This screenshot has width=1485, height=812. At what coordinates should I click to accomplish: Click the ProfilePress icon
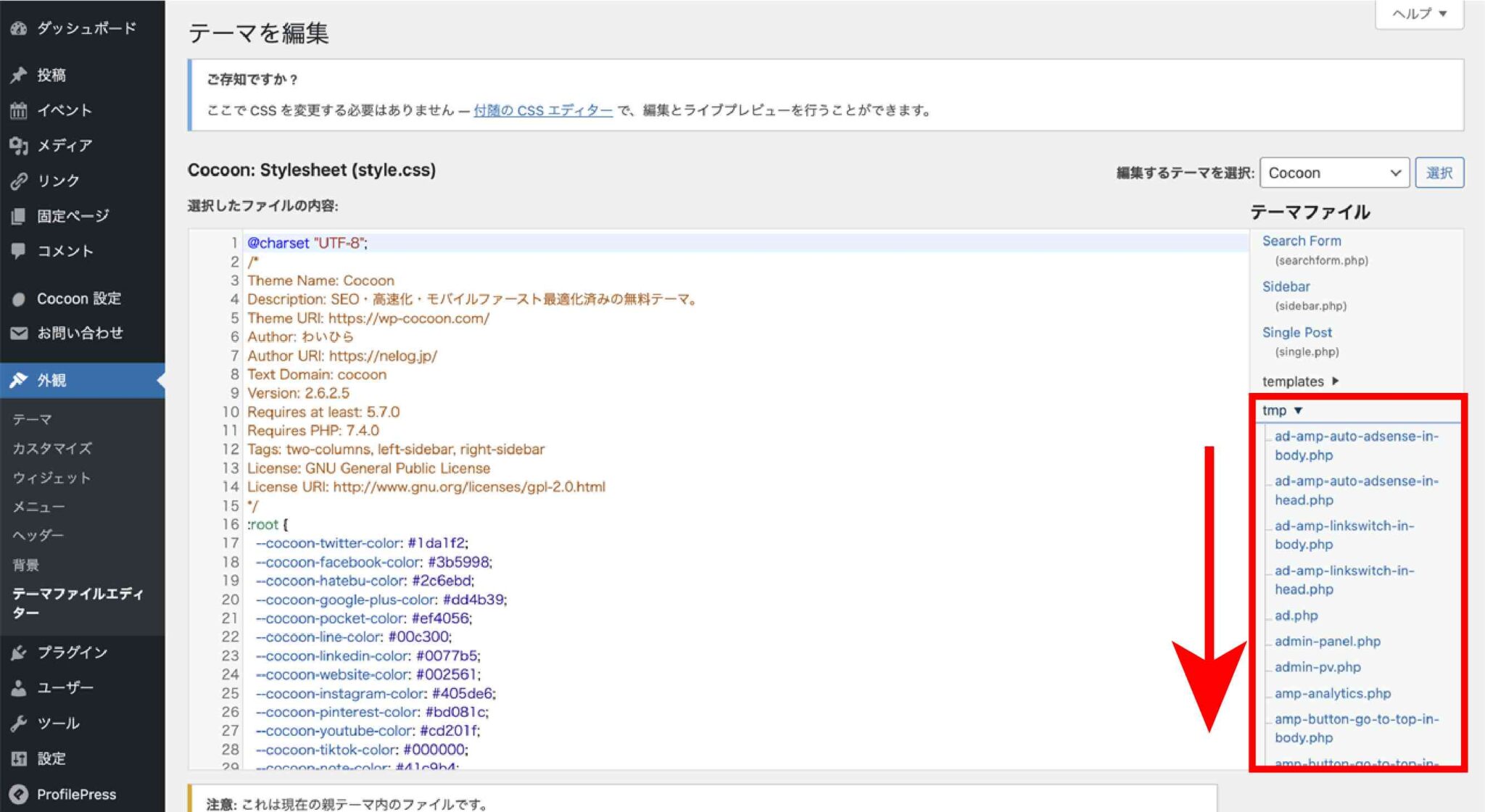tap(20, 794)
